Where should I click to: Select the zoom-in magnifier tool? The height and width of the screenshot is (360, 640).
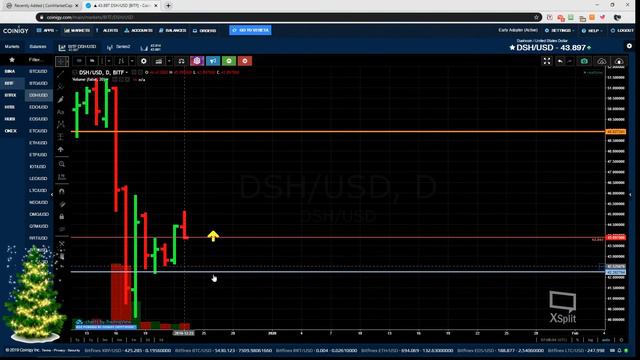pyautogui.click(x=62, y=164)
